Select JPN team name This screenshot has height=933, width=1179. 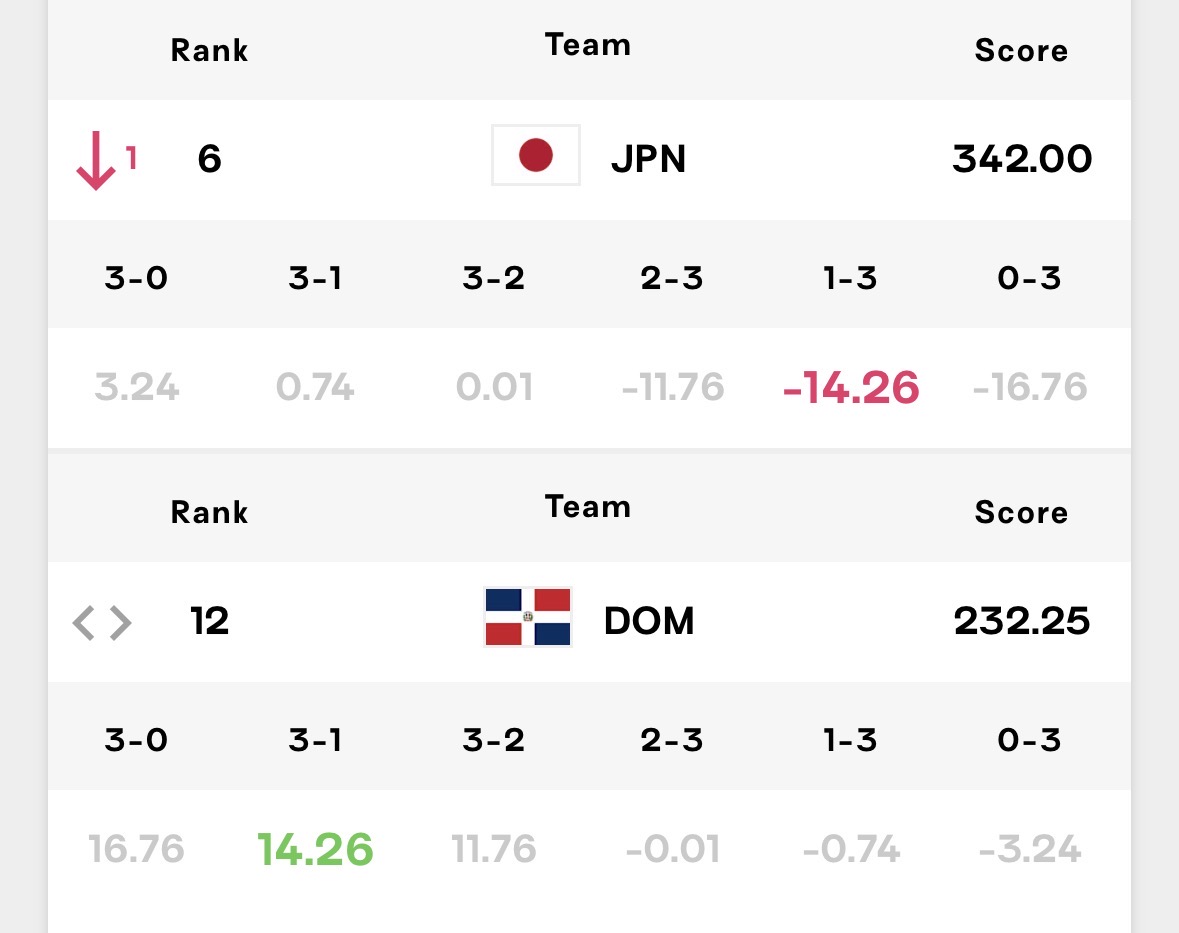click(x=648, y=159)
